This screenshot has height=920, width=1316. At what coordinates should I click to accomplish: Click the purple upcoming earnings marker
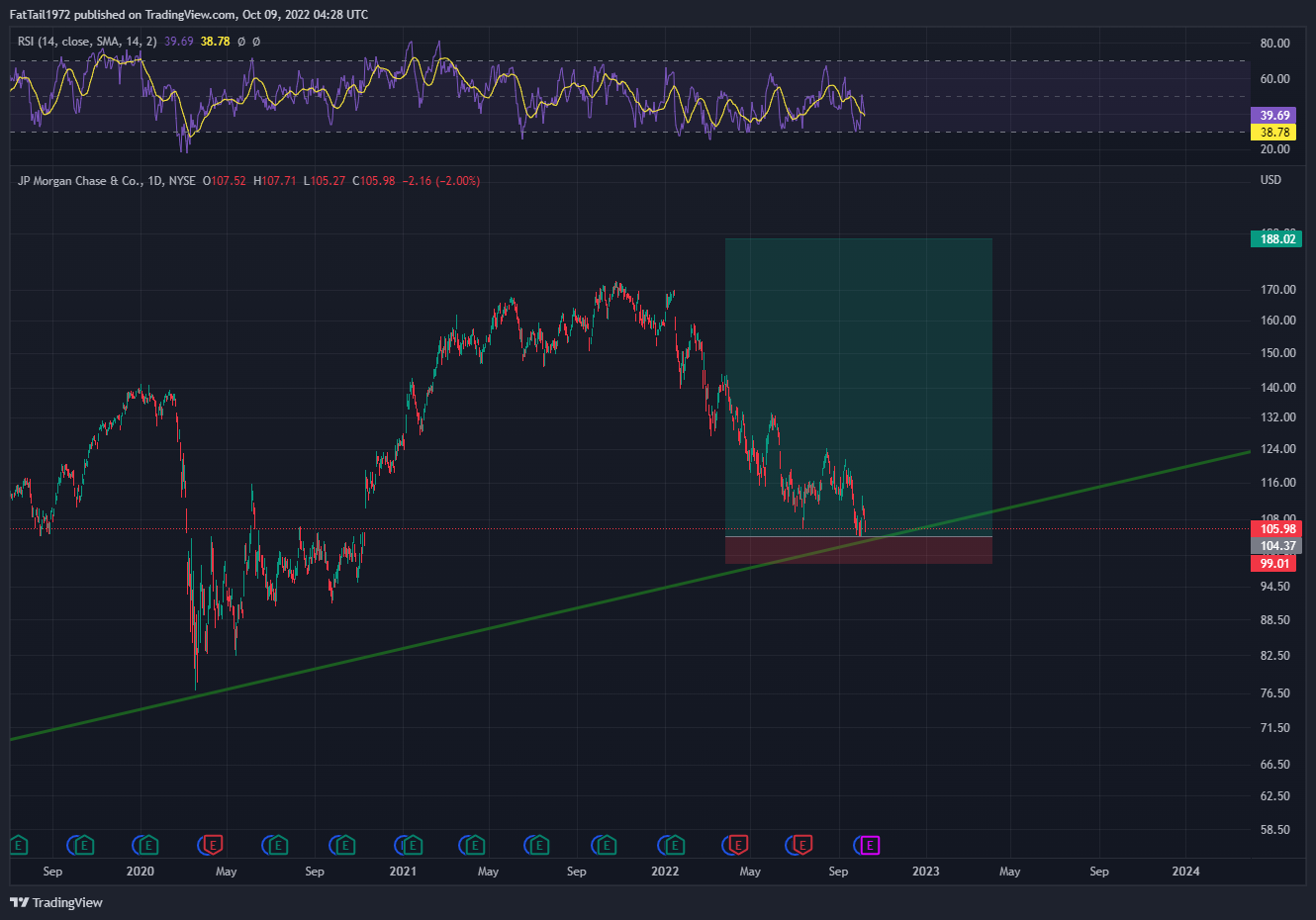(870, 845)
